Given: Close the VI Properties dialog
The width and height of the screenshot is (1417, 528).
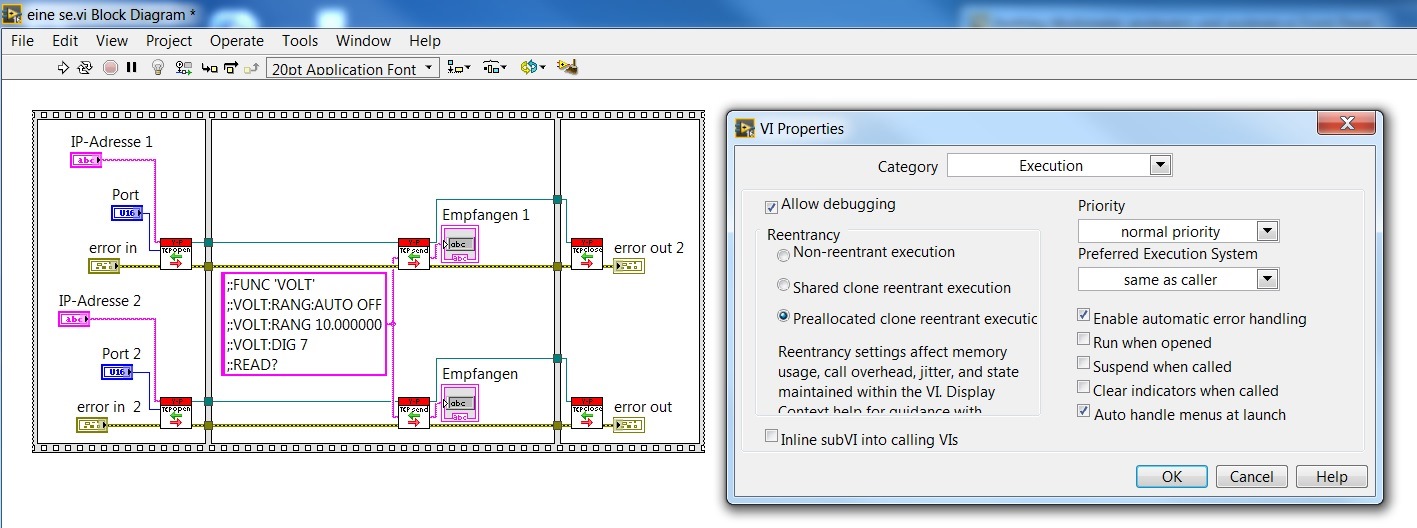Looking at the screenshot, I should pos(1345,123).
